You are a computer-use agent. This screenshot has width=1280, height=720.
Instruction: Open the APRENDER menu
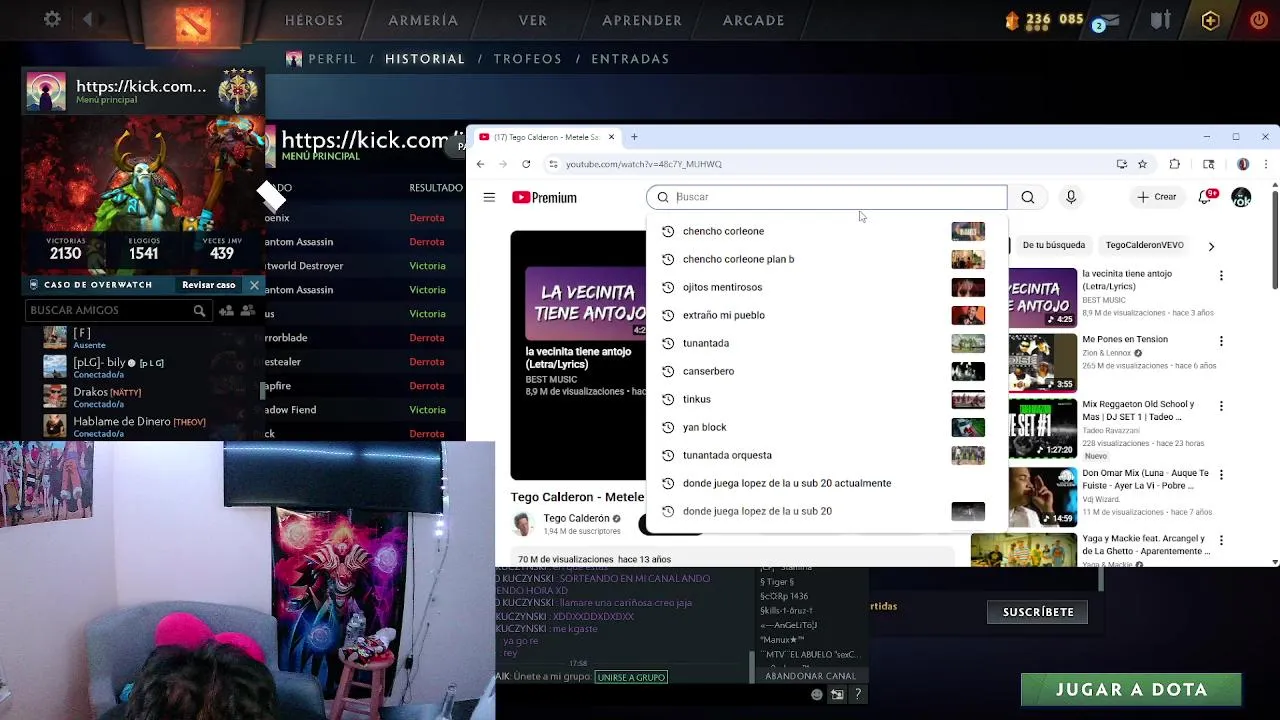coord(642,20)
